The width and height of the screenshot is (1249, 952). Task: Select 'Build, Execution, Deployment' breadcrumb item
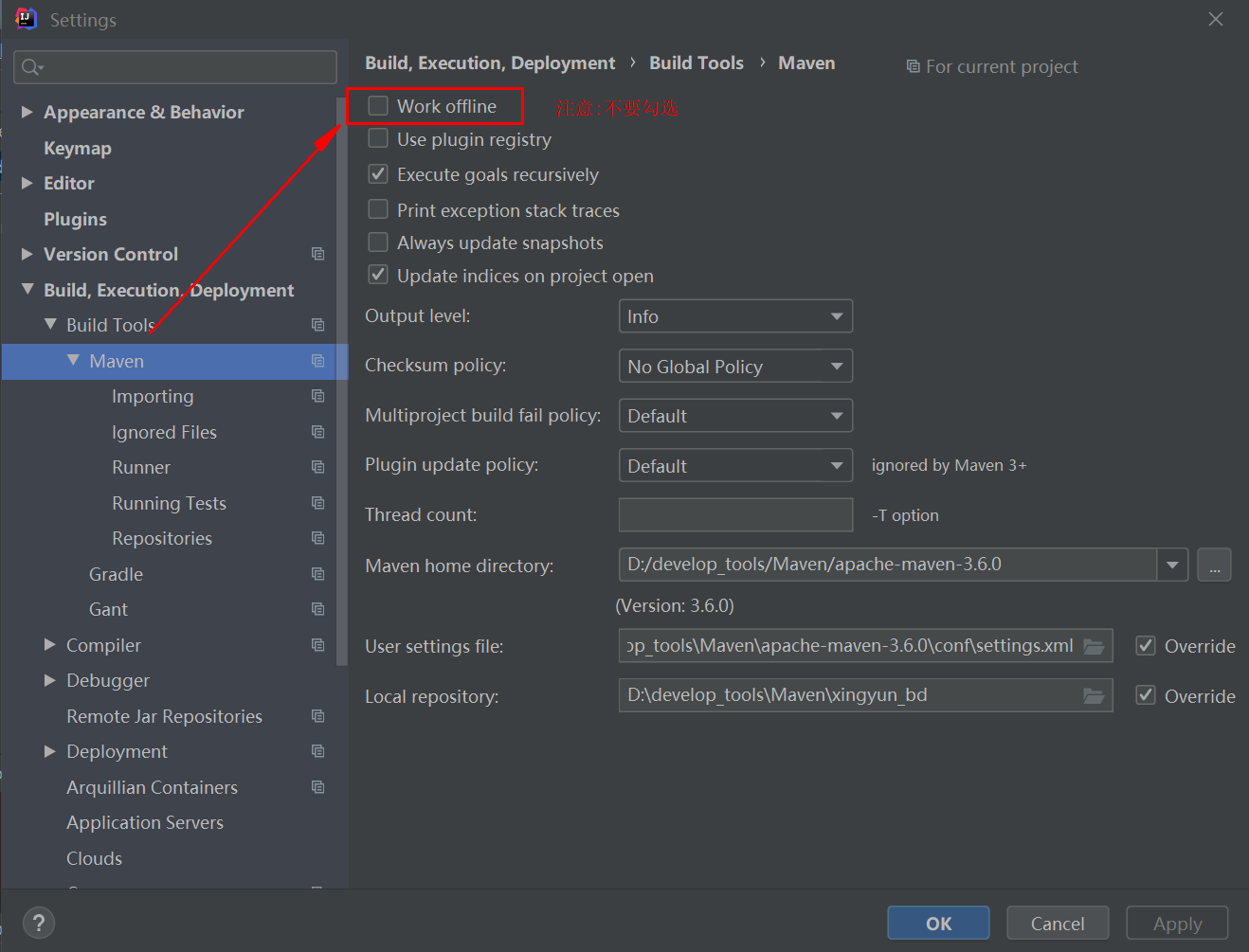[x=490, y=63]
